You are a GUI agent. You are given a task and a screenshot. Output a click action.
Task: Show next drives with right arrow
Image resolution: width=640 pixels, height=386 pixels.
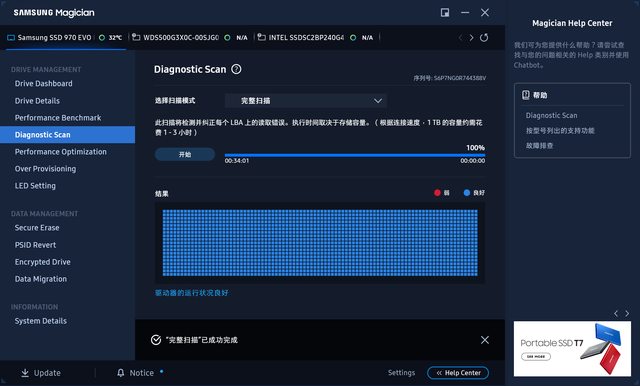(471, 38)
